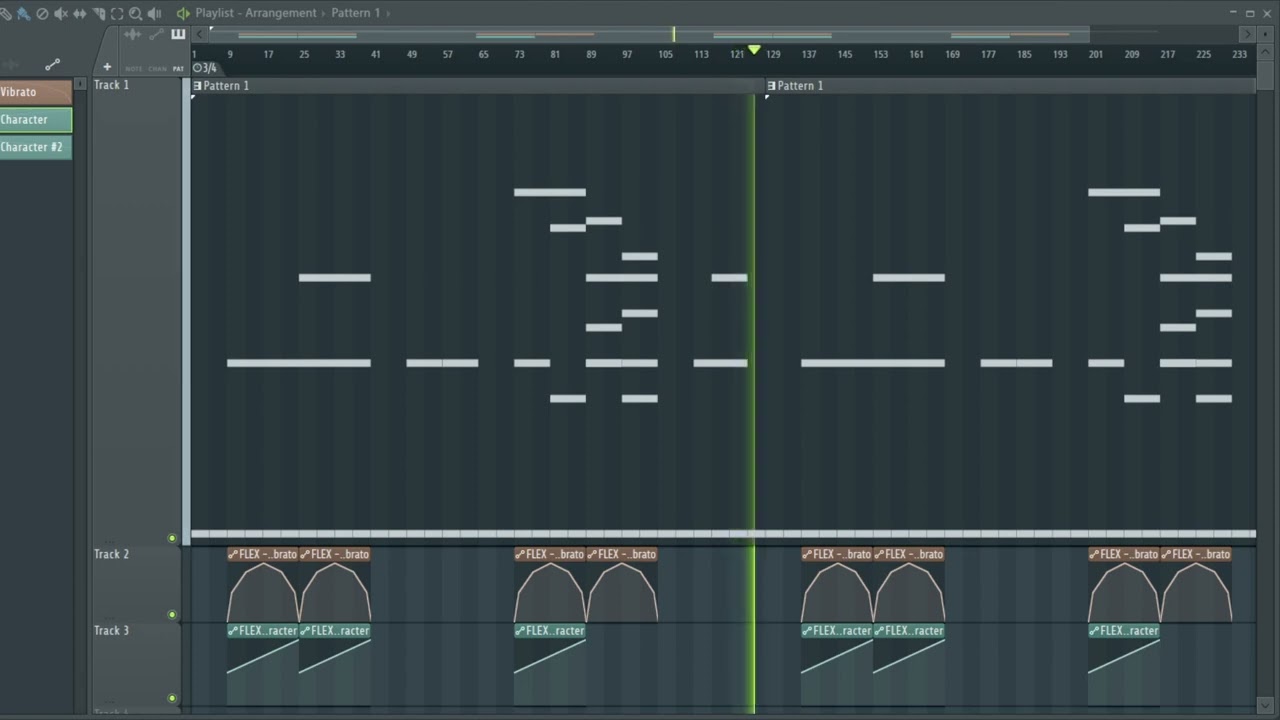This screenshot has height=720, width=1280.
Task: Open menu of second Pattern 1 clip
Action: coord(771,86)
